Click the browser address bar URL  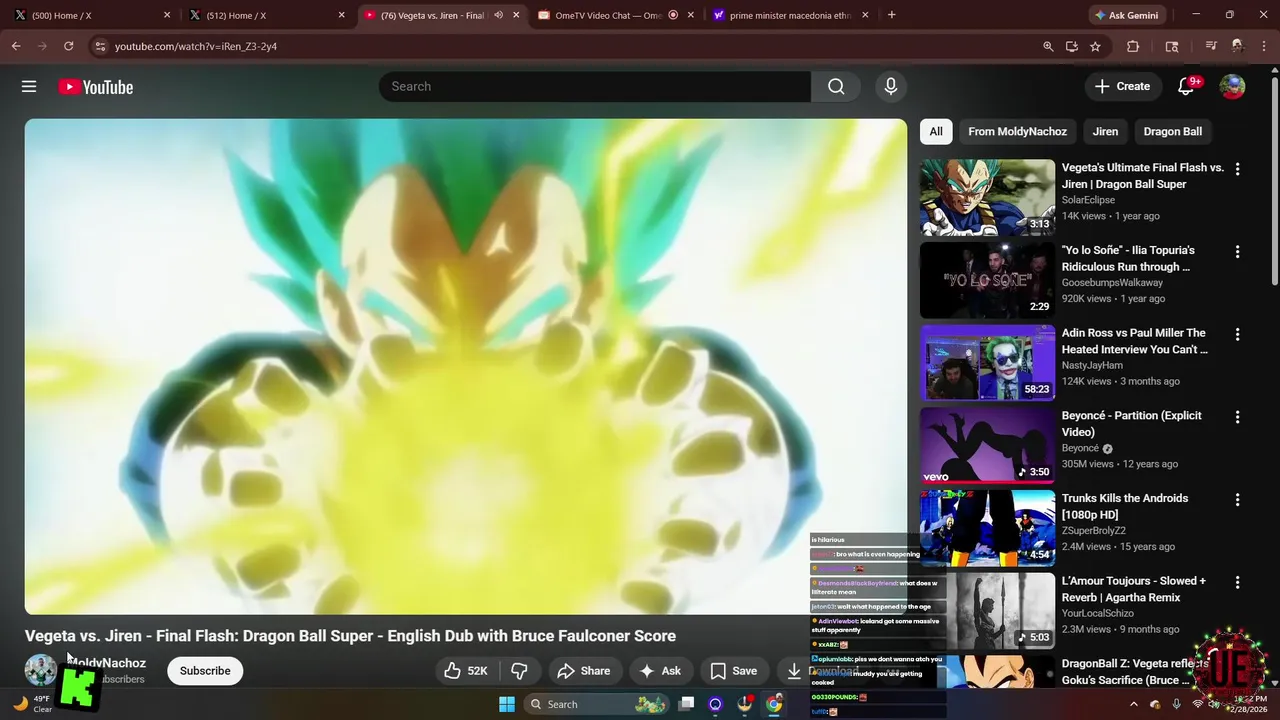coord(196,46)
